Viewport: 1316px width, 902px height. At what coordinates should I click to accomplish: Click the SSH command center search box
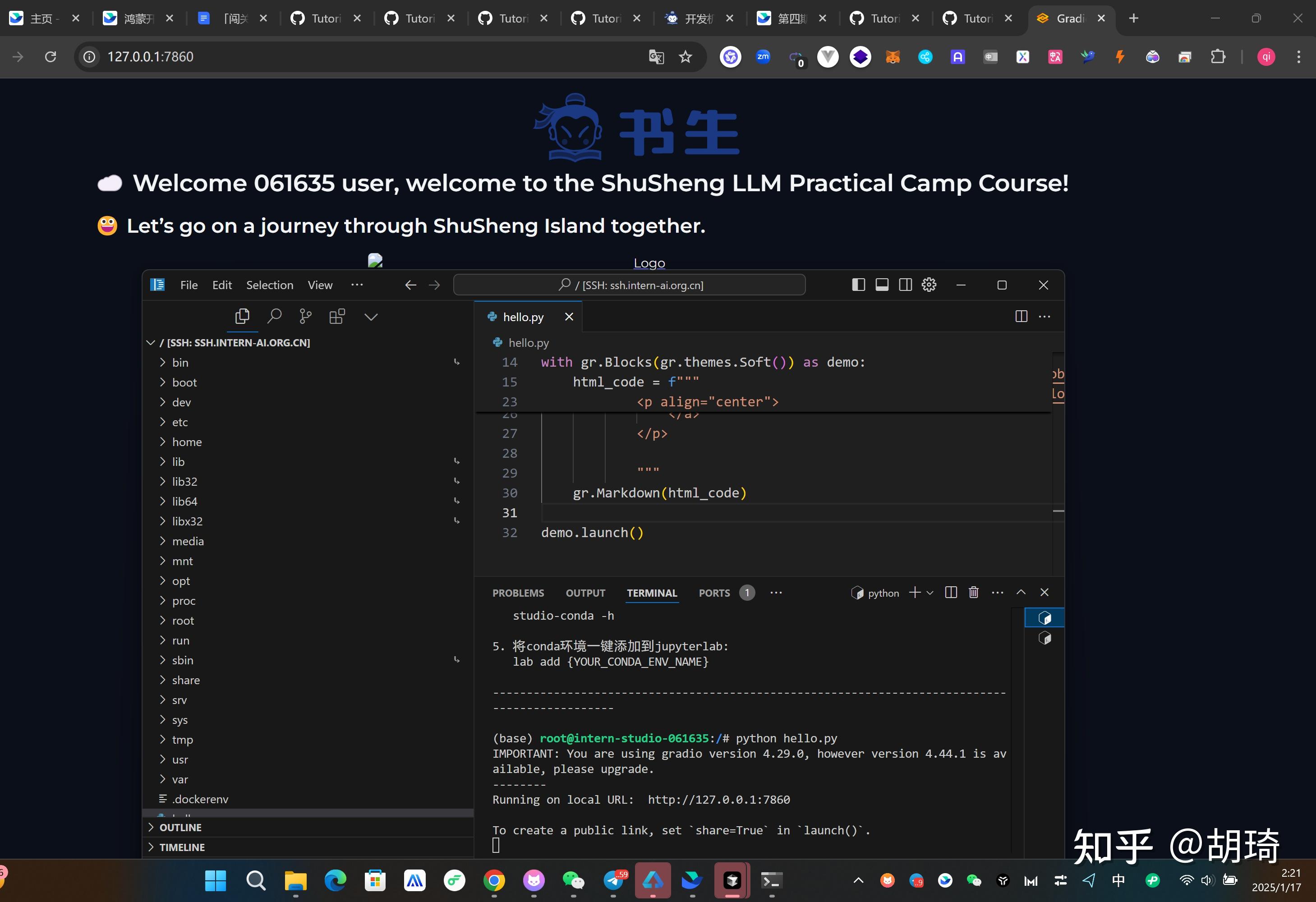click(629, 285)
